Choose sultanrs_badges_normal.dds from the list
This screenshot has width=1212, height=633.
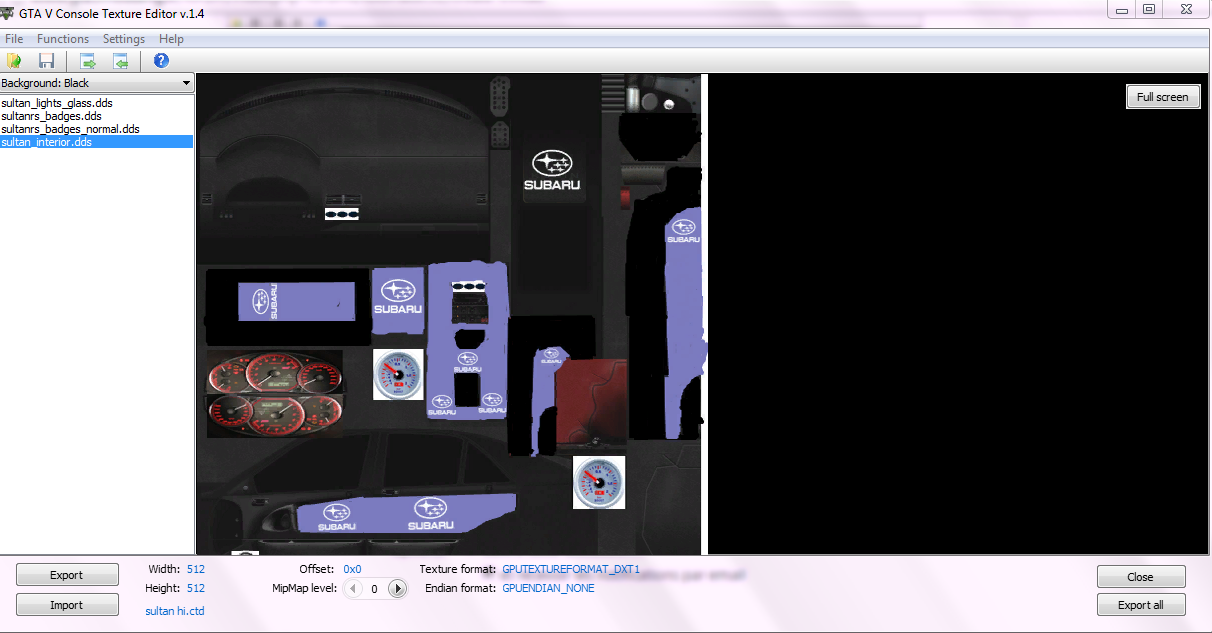tap(70, 129)
